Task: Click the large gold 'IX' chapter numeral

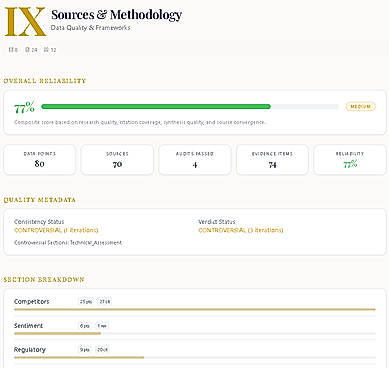Action: (25, 22)
